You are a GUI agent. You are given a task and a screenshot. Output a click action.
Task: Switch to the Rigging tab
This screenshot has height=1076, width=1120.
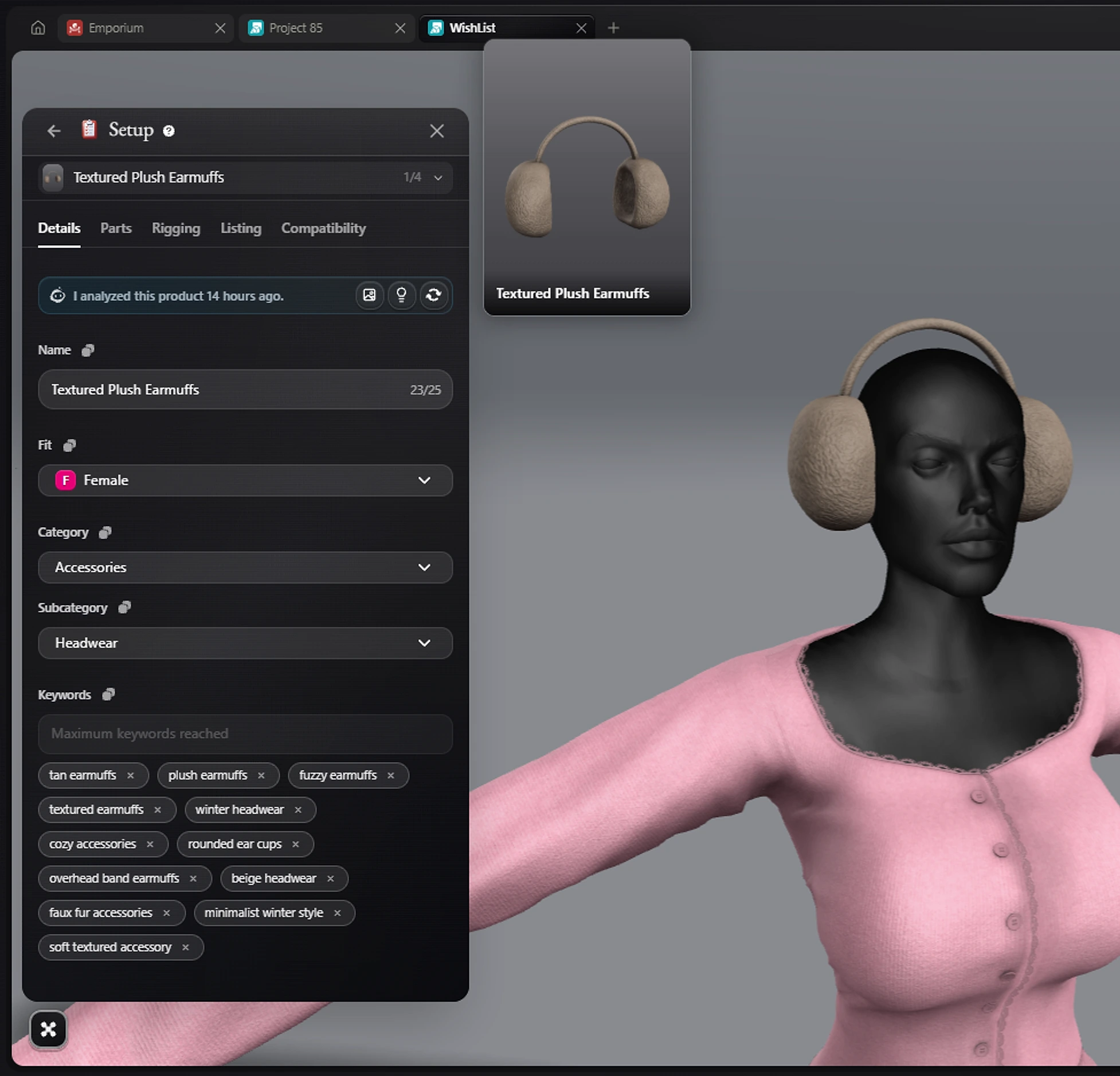click(x=176, y=228)
